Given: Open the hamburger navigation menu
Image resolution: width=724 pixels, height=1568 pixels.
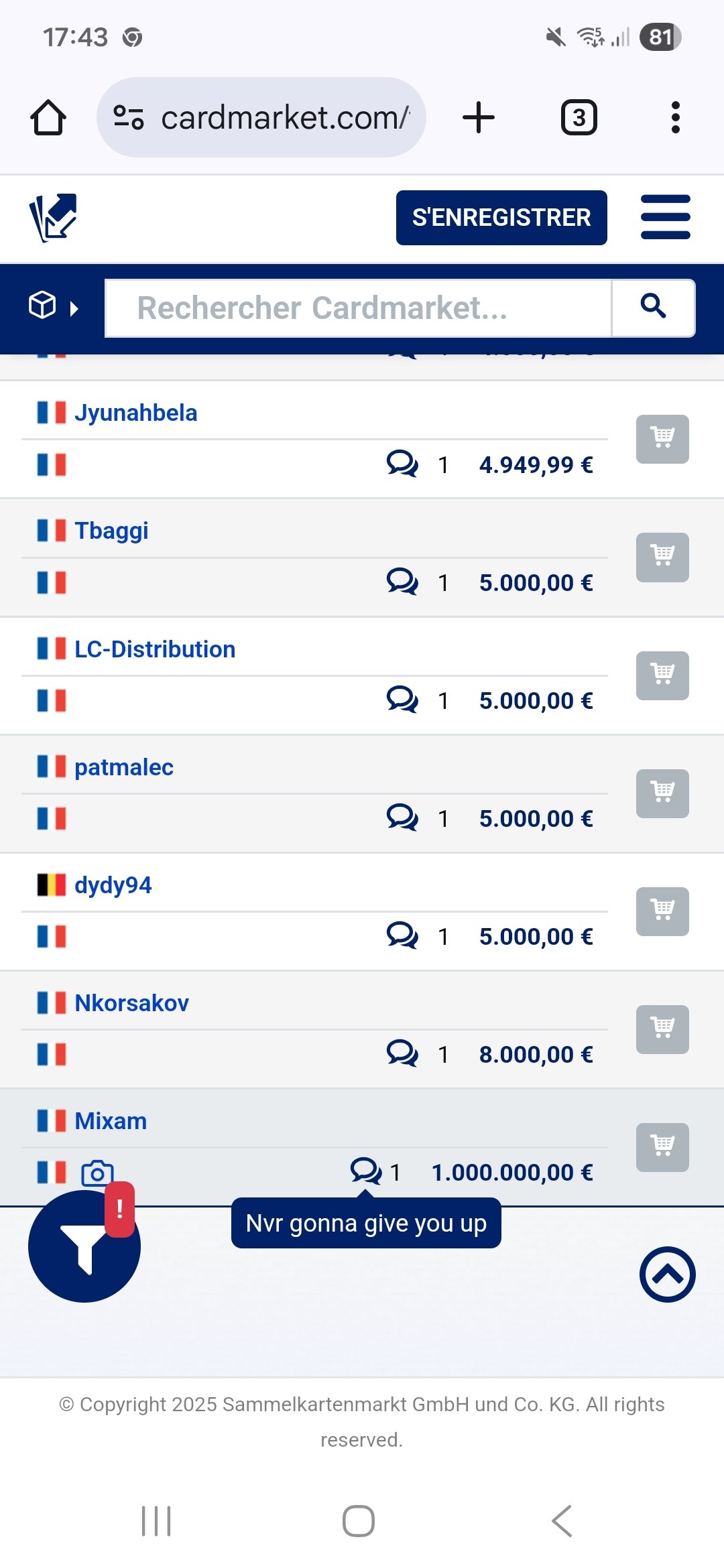Looking at the screenshot, I should (x=665, y=217).
